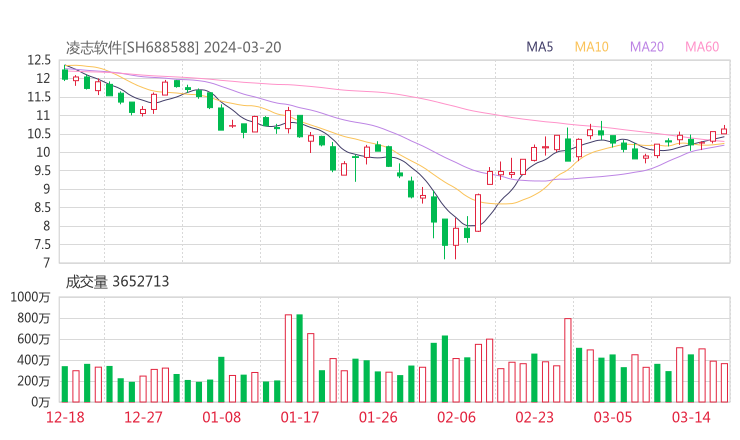Click the 01-26 date label
Viewport: 740px width, 440px height.
pos(378,417)
